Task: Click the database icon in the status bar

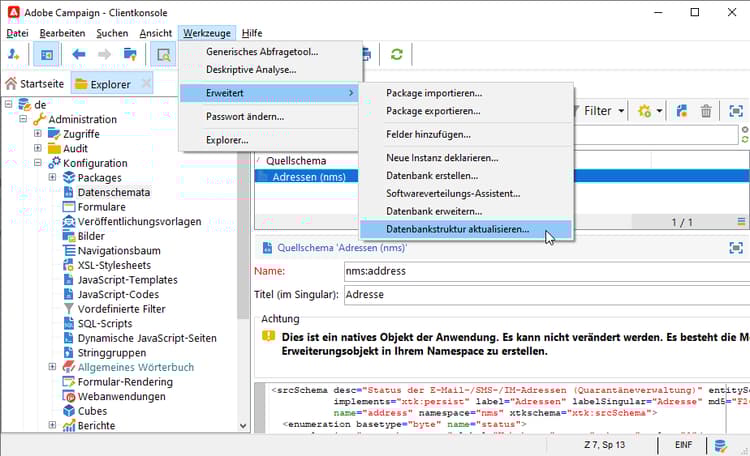Action: click(x=720, y=445)
